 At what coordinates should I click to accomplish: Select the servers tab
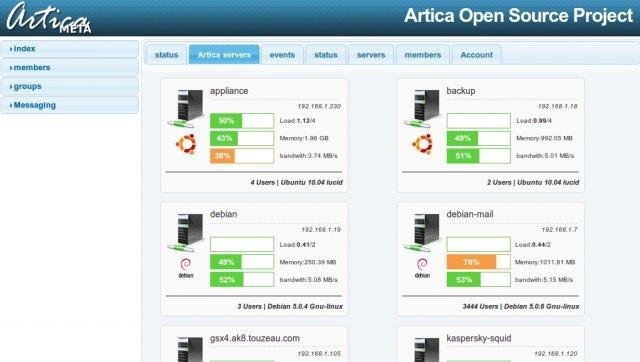371,55
